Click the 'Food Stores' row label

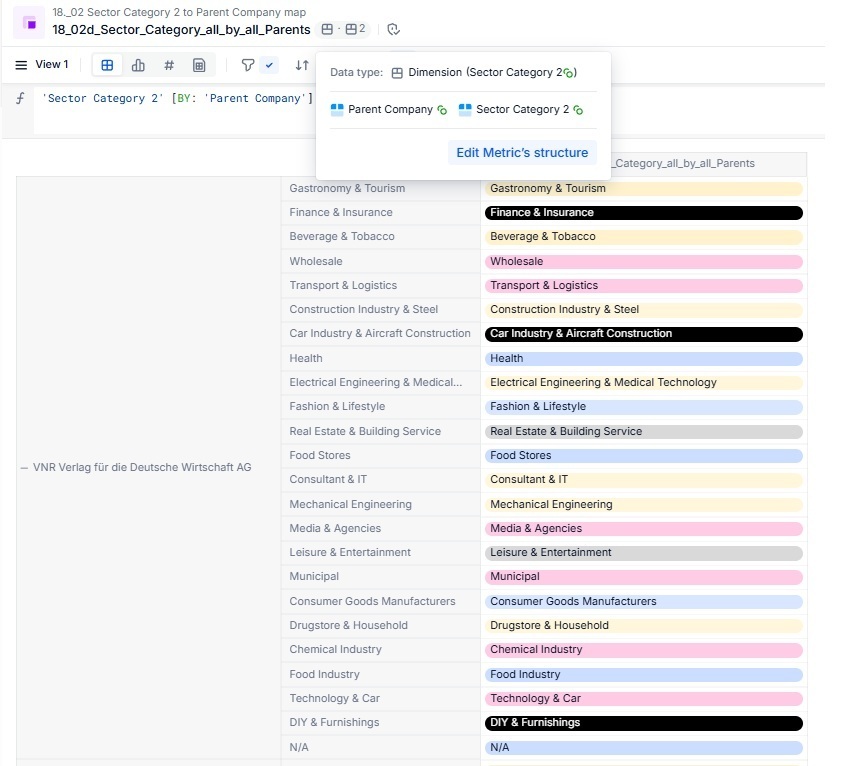pyautogui.click(x=320, y=455)
